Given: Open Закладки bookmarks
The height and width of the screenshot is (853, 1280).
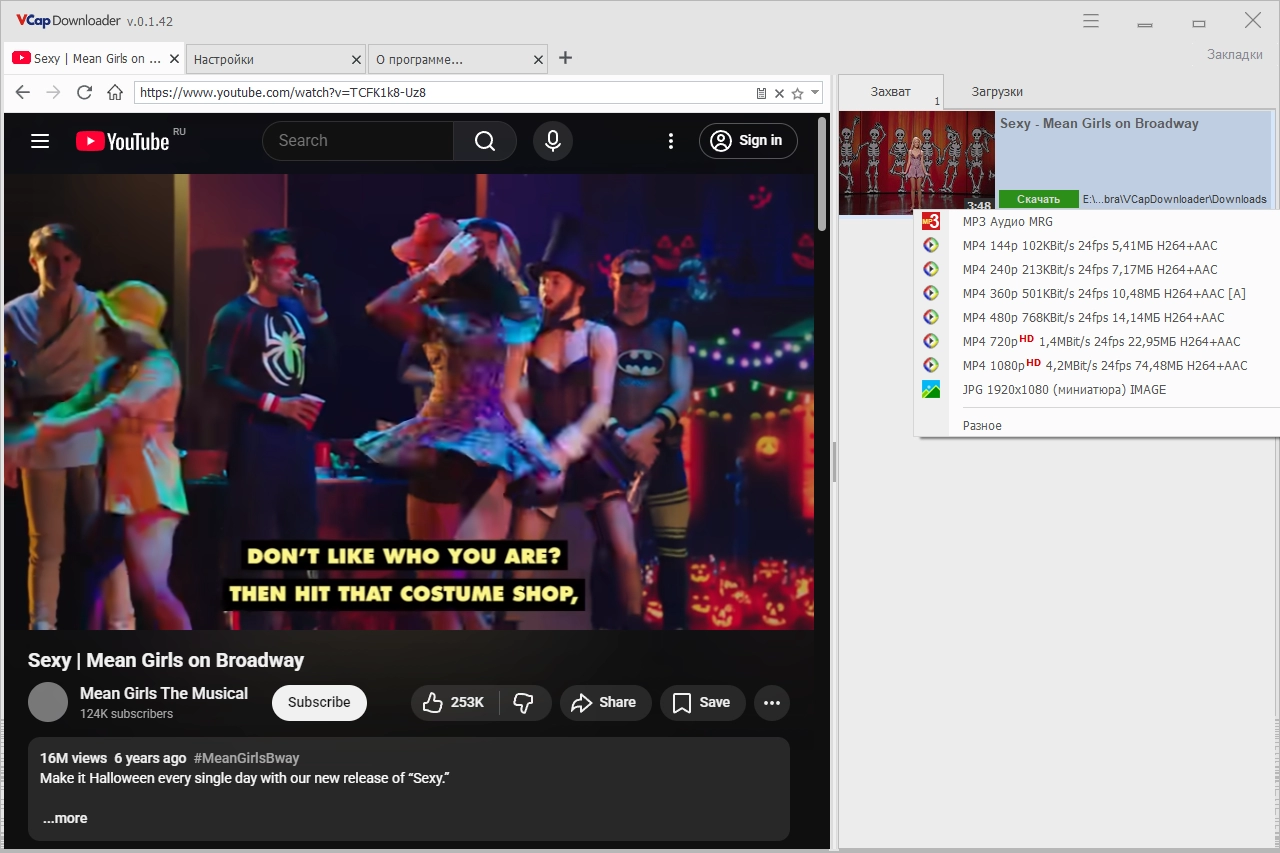Looking at the screenshot, I should pos(1235,55).
